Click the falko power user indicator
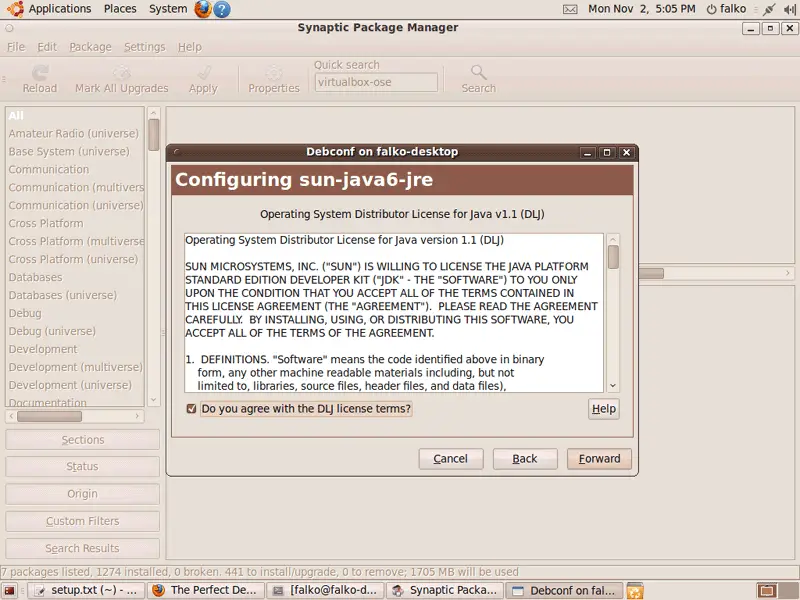This screenshot has height=600, width=800. [726, 9]
